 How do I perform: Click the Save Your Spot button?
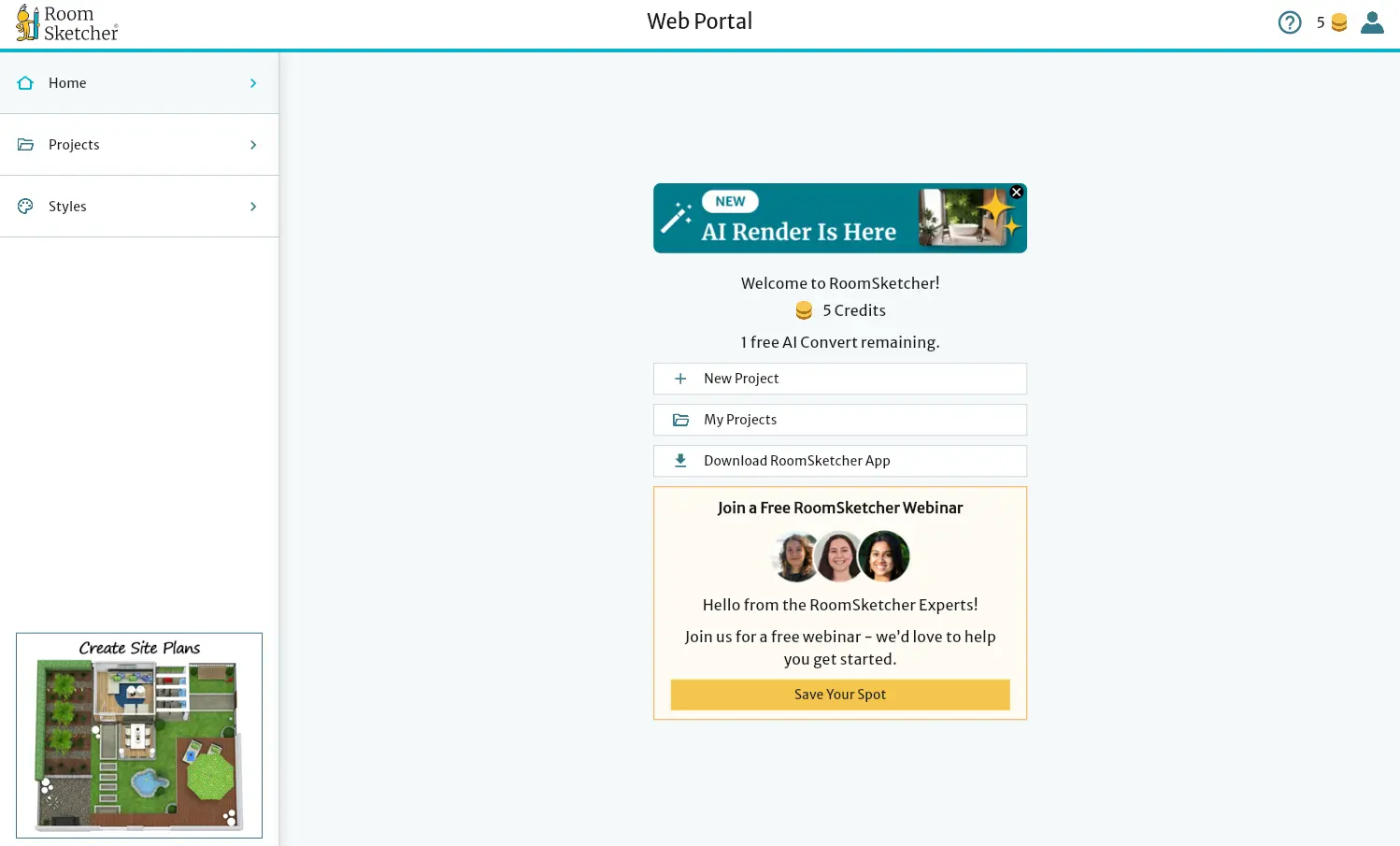coord(840,695)
